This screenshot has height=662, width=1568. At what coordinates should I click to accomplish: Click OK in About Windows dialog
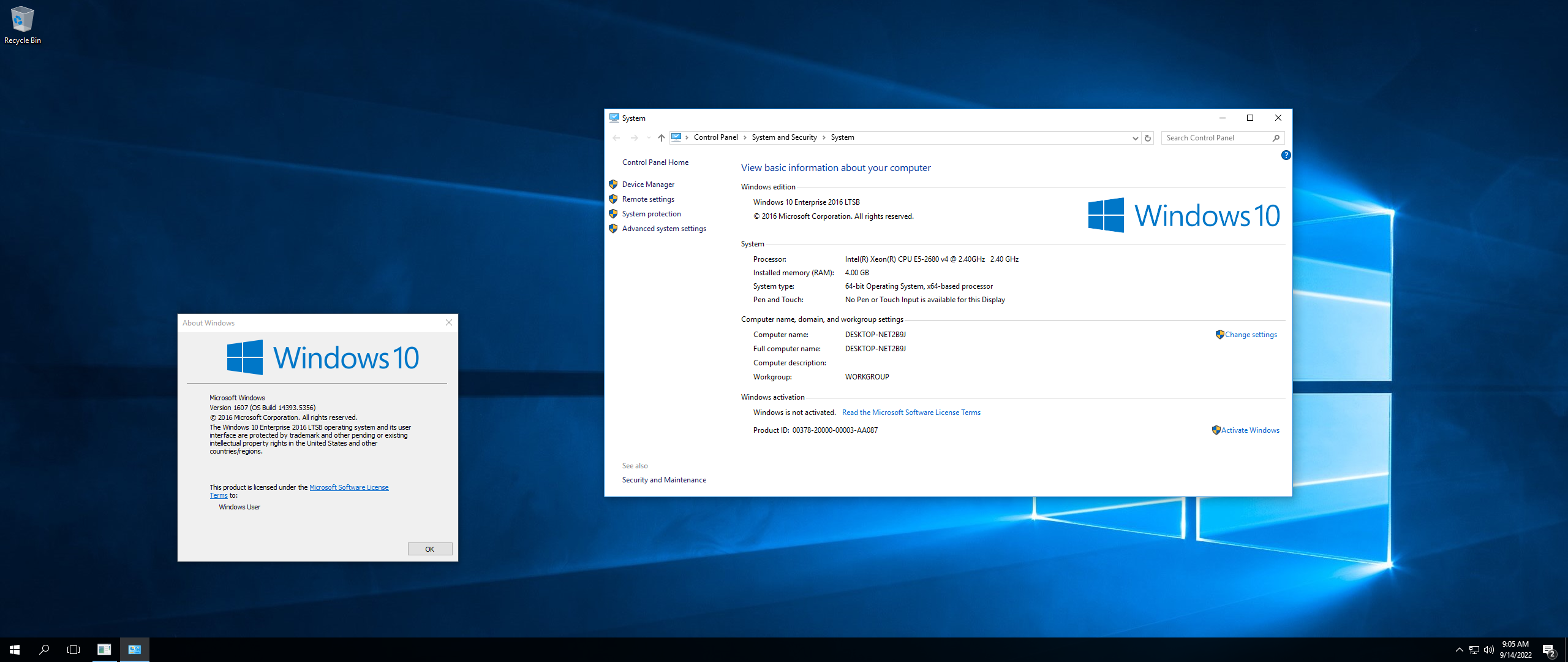click(430, 549)
